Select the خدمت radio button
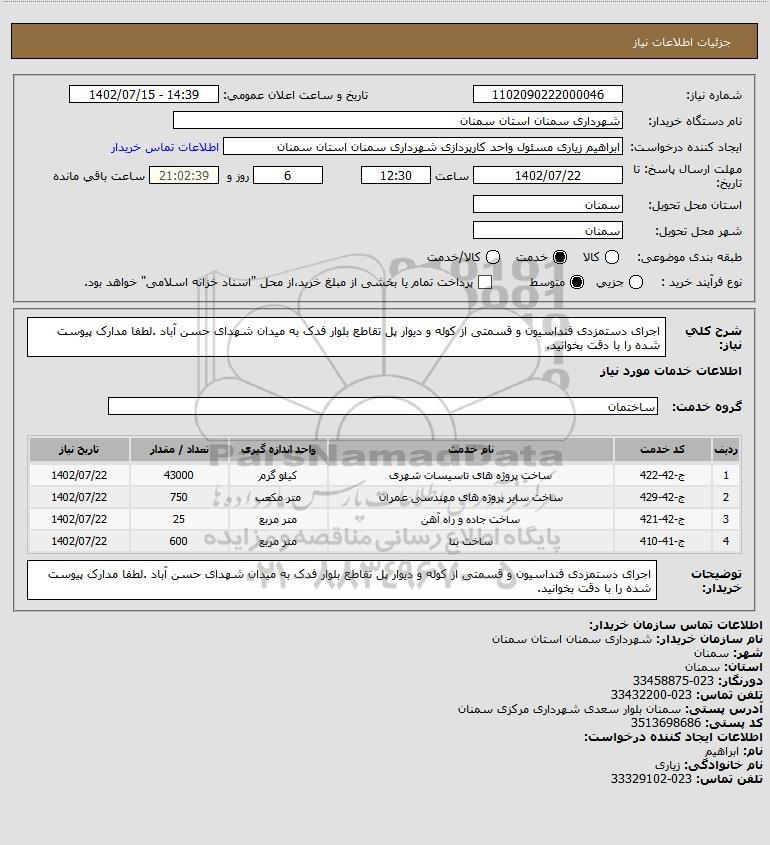Screen dimensions: 770x845 point(560,257)
